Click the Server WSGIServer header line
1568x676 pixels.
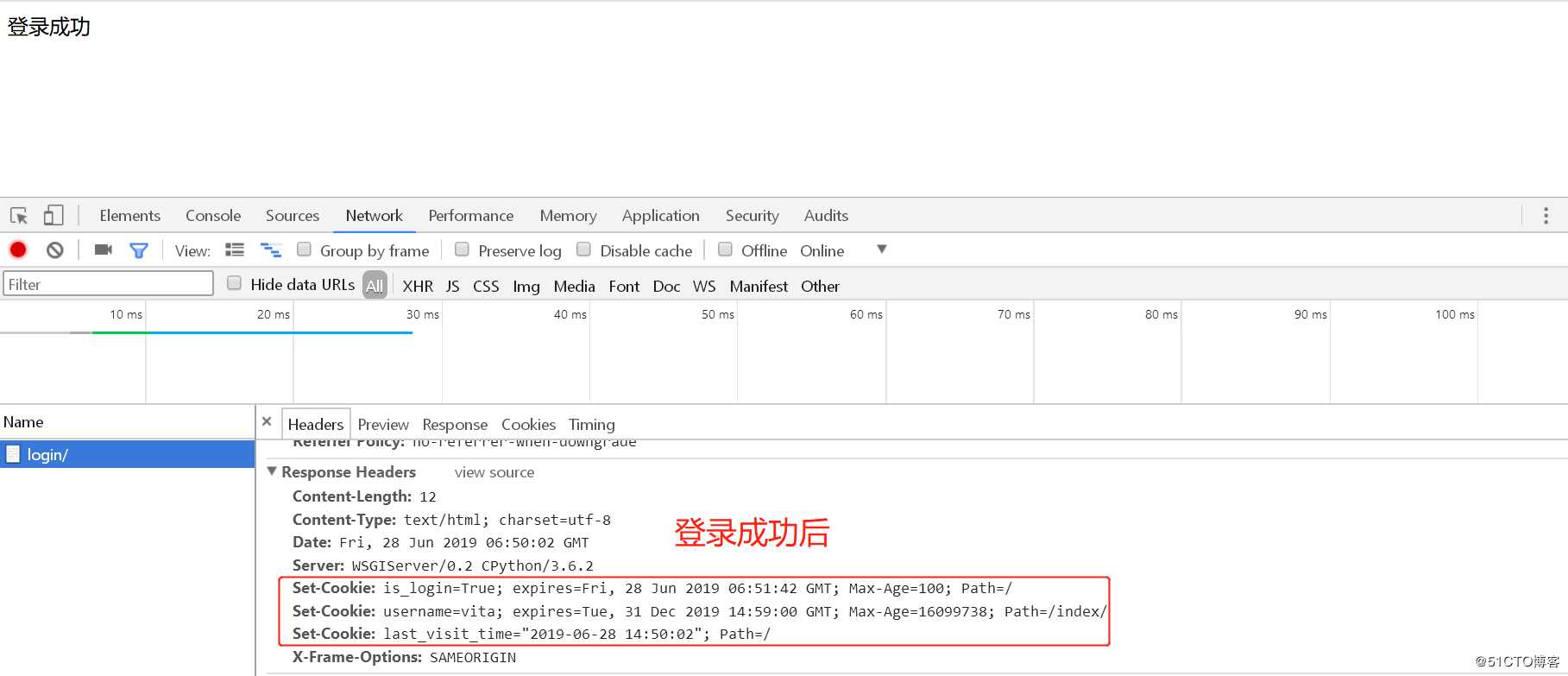pyautogui.click(x=443, y=565)
